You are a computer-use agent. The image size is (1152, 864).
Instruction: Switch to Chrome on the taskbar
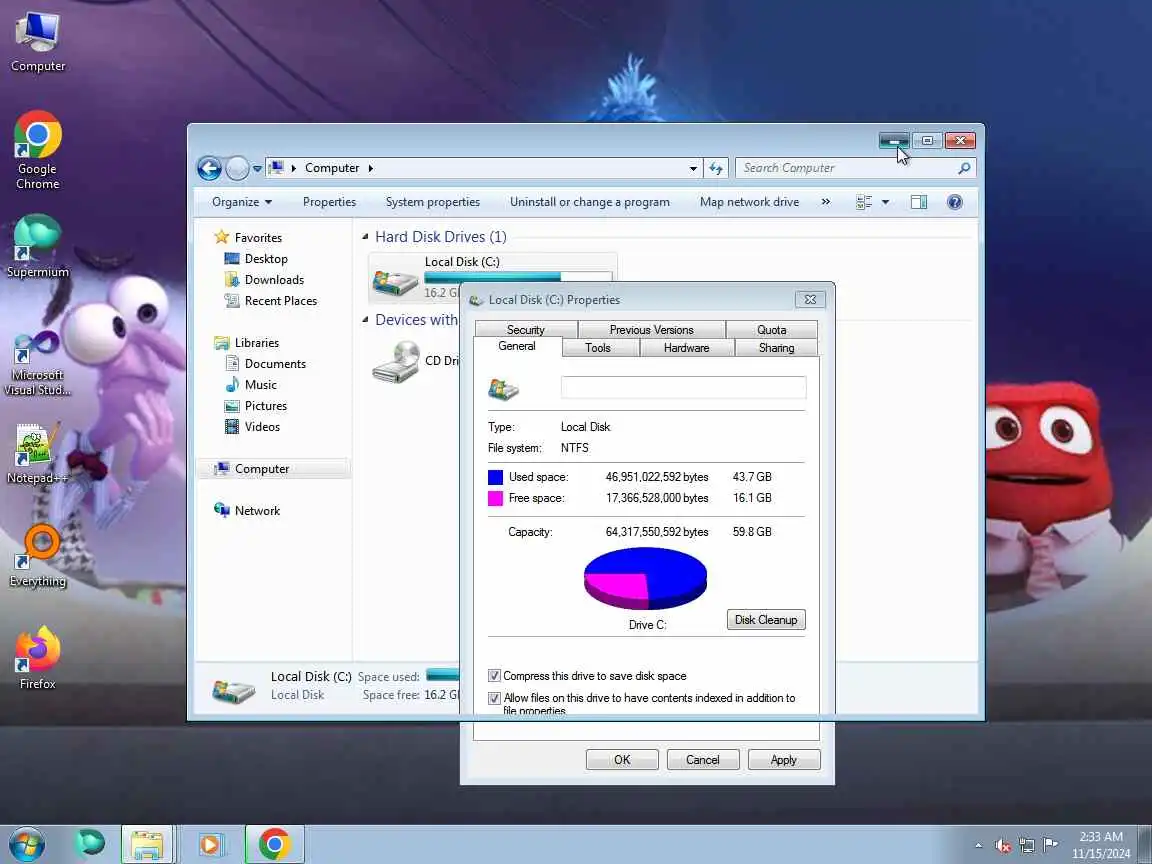click(x=274, y=844)
